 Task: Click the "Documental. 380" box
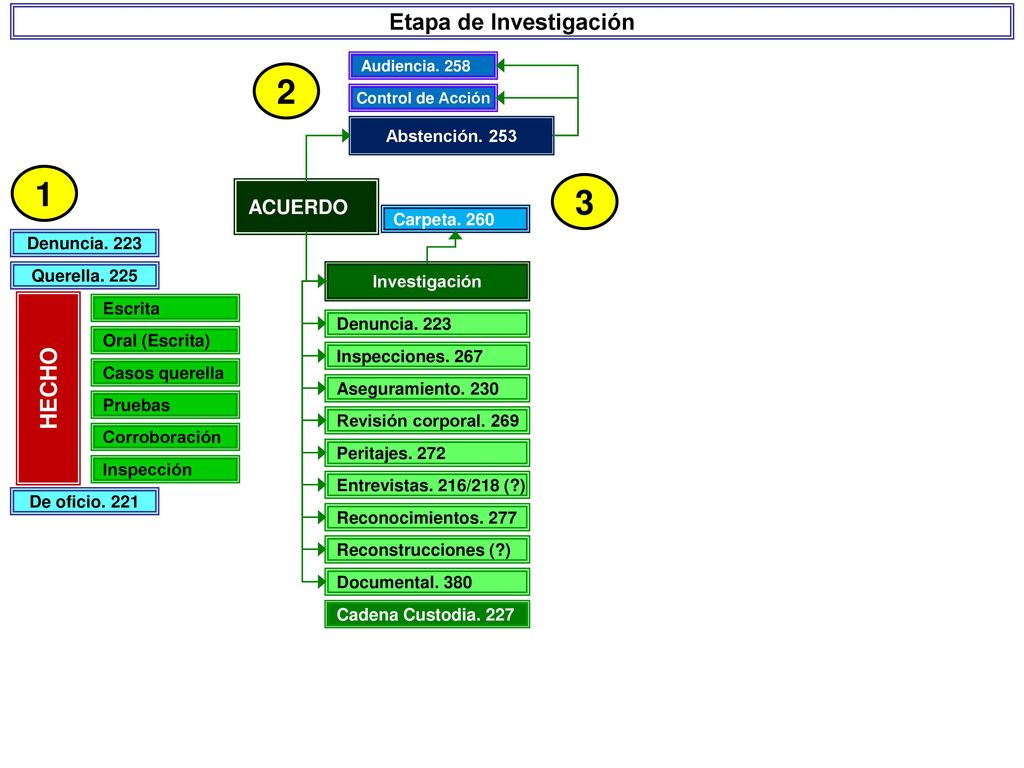tap(427, 582)
